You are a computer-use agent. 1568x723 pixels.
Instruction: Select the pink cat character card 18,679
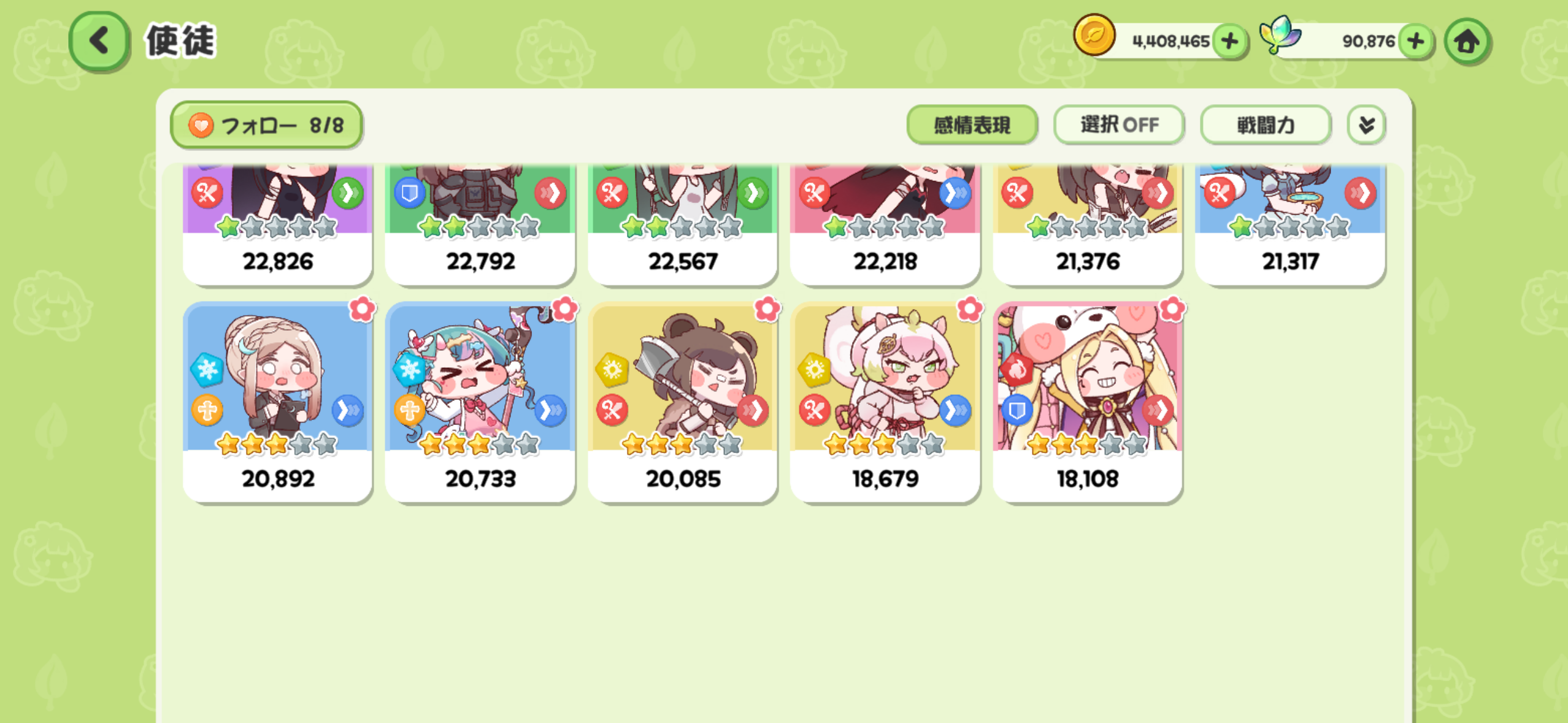885,402
